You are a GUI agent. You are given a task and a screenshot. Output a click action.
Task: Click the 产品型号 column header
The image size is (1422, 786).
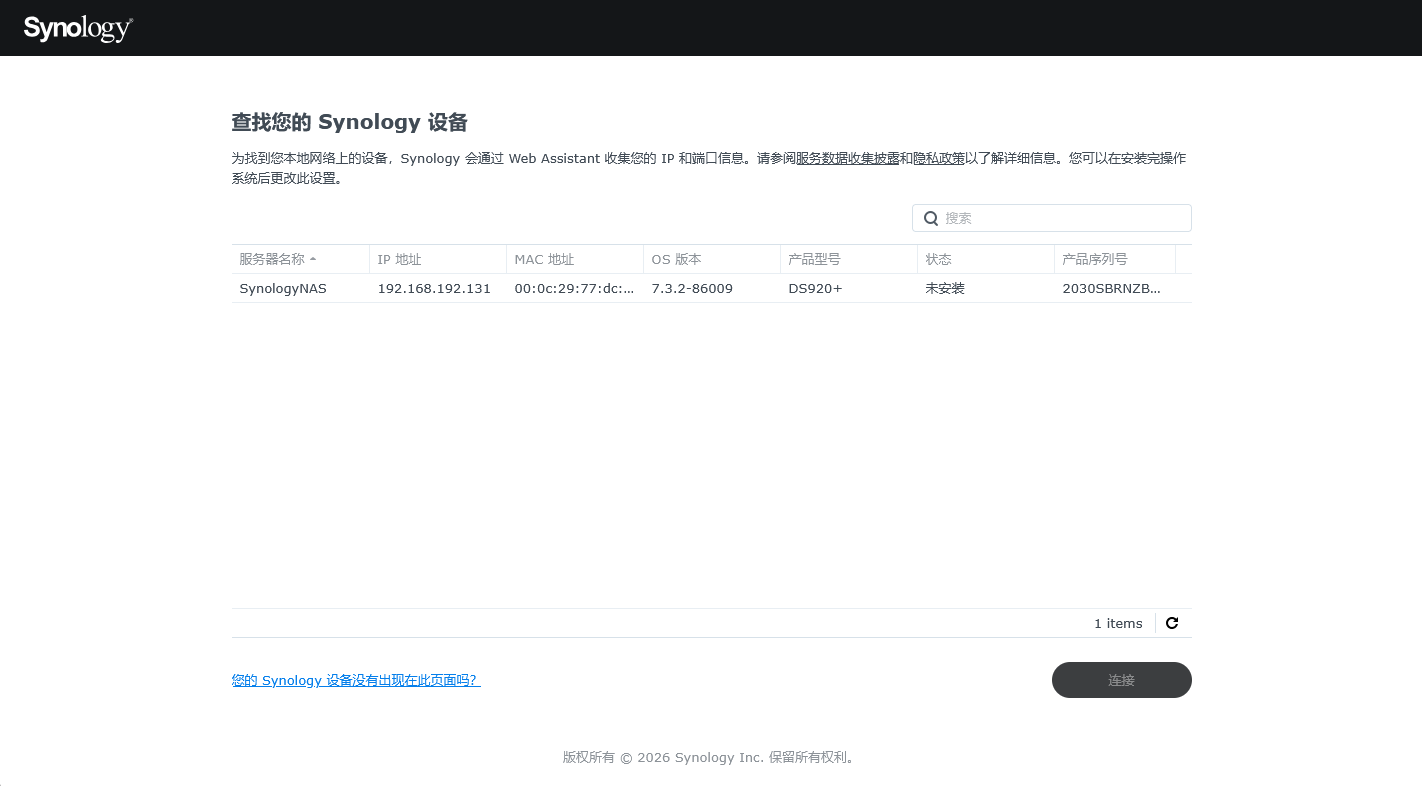(849, 259)
